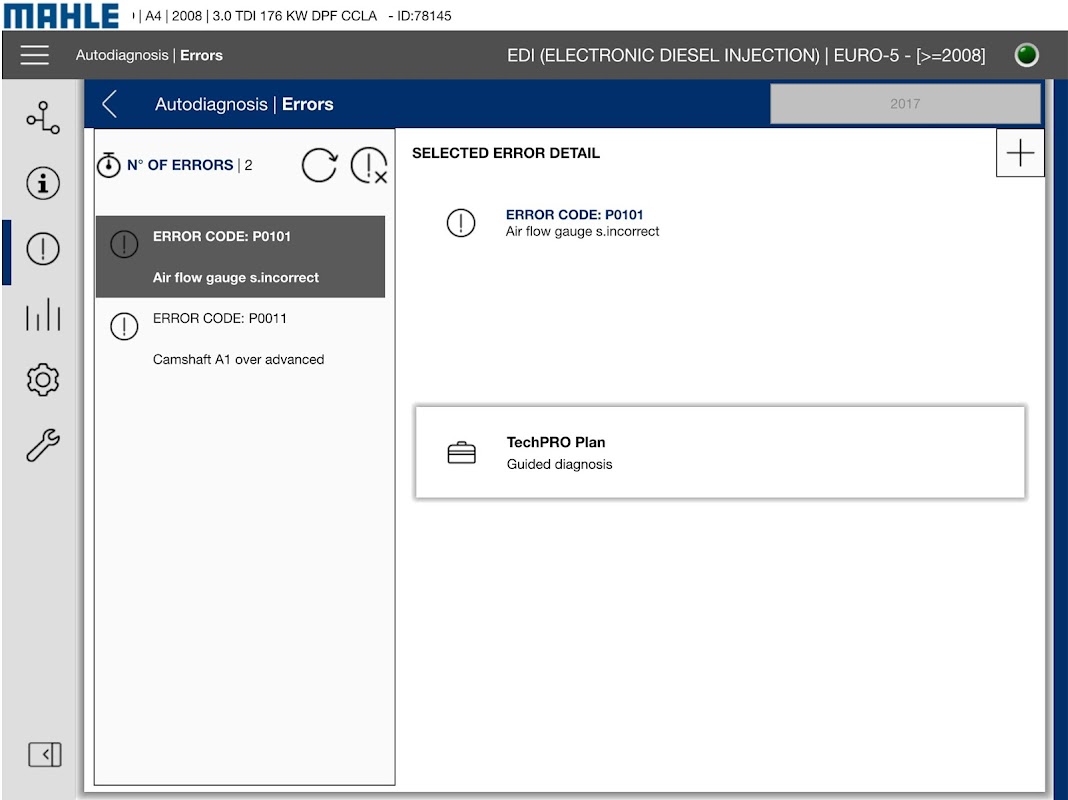This screenshot has height=800, width=1068.
Task: Open TechPRO Plan guided diagnosis
Action: pyautogui.click(x=720, y=453)
